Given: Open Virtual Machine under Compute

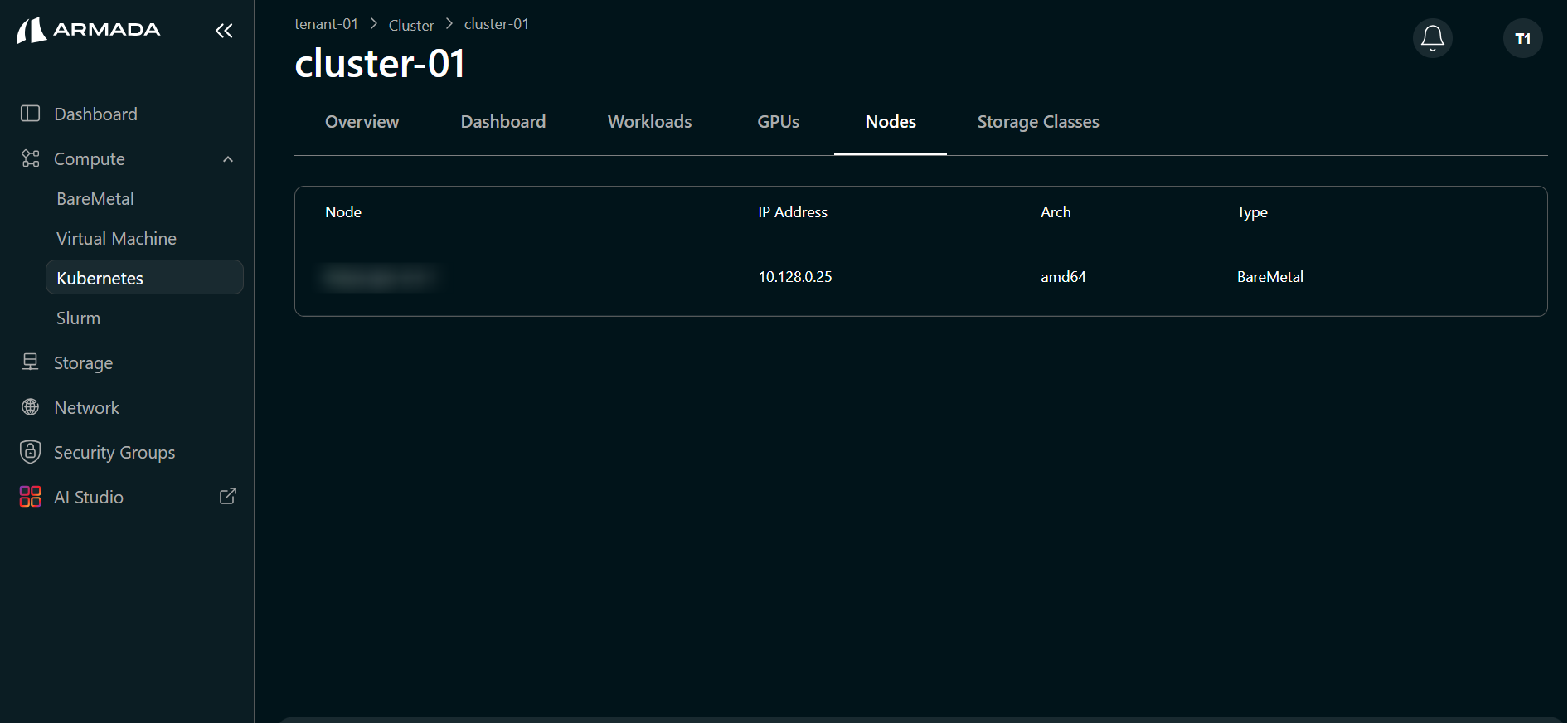Looking at the screenshot, I should (x=116, y=239).
